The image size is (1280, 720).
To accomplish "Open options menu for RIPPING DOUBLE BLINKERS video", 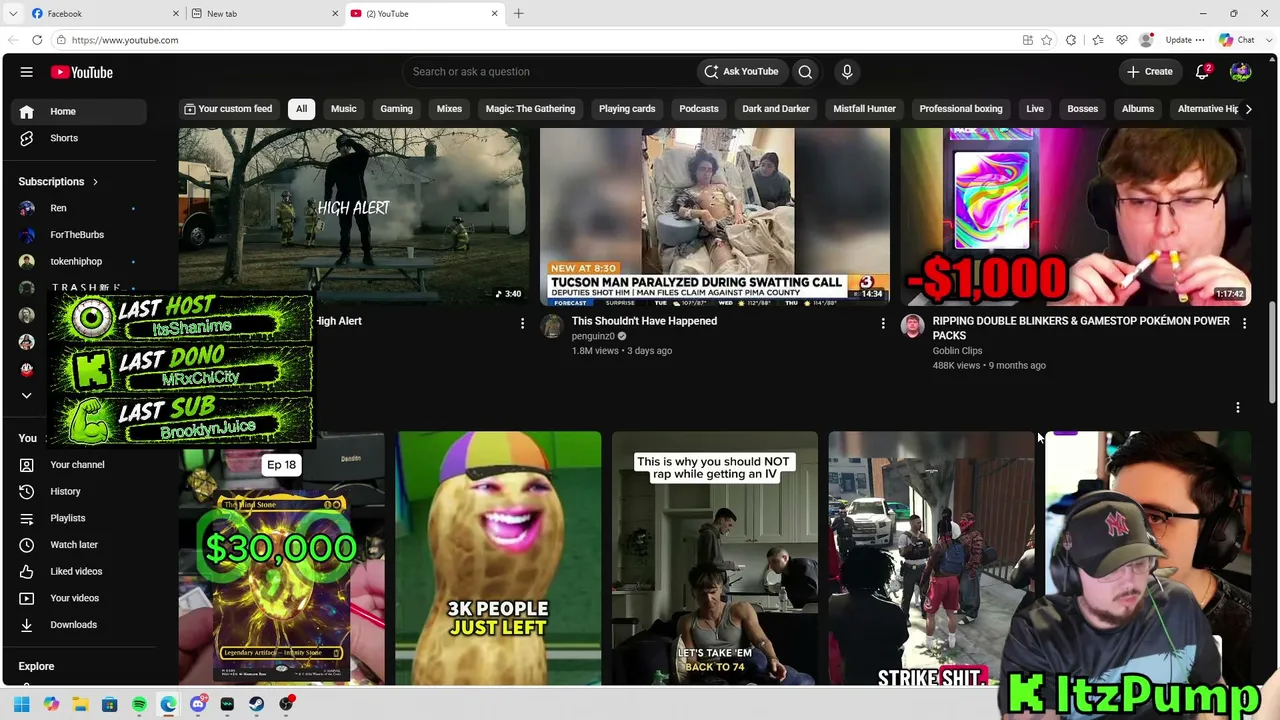I will [x=1244, y=323].
